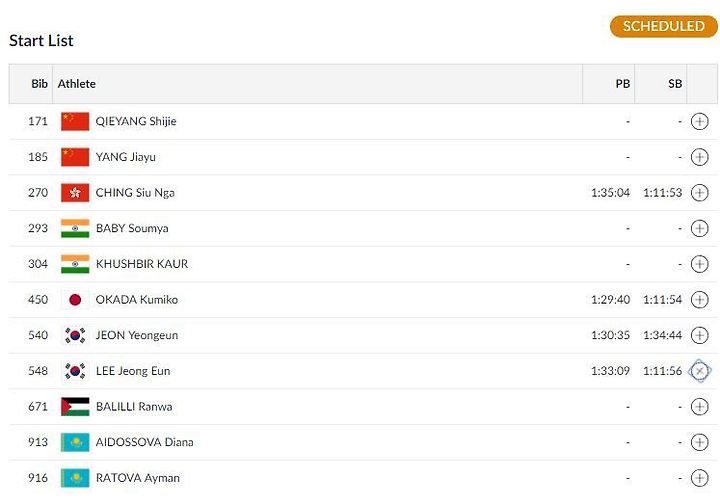The height and width of the screenshot is (504, 720).
Task: Open athlete CHING Siu Nga
Action: 135,193
